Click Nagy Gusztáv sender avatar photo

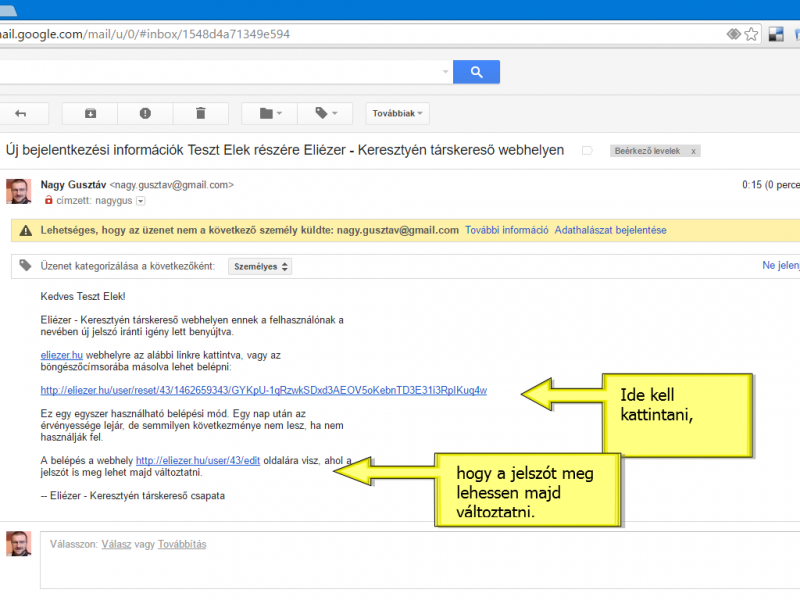coord(19,191)
